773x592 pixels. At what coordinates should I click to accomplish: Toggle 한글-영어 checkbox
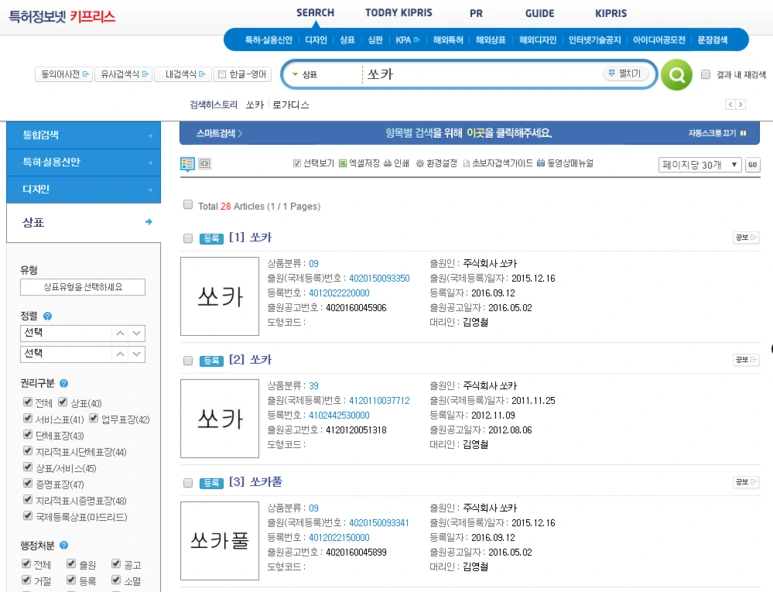pos(222,74)
